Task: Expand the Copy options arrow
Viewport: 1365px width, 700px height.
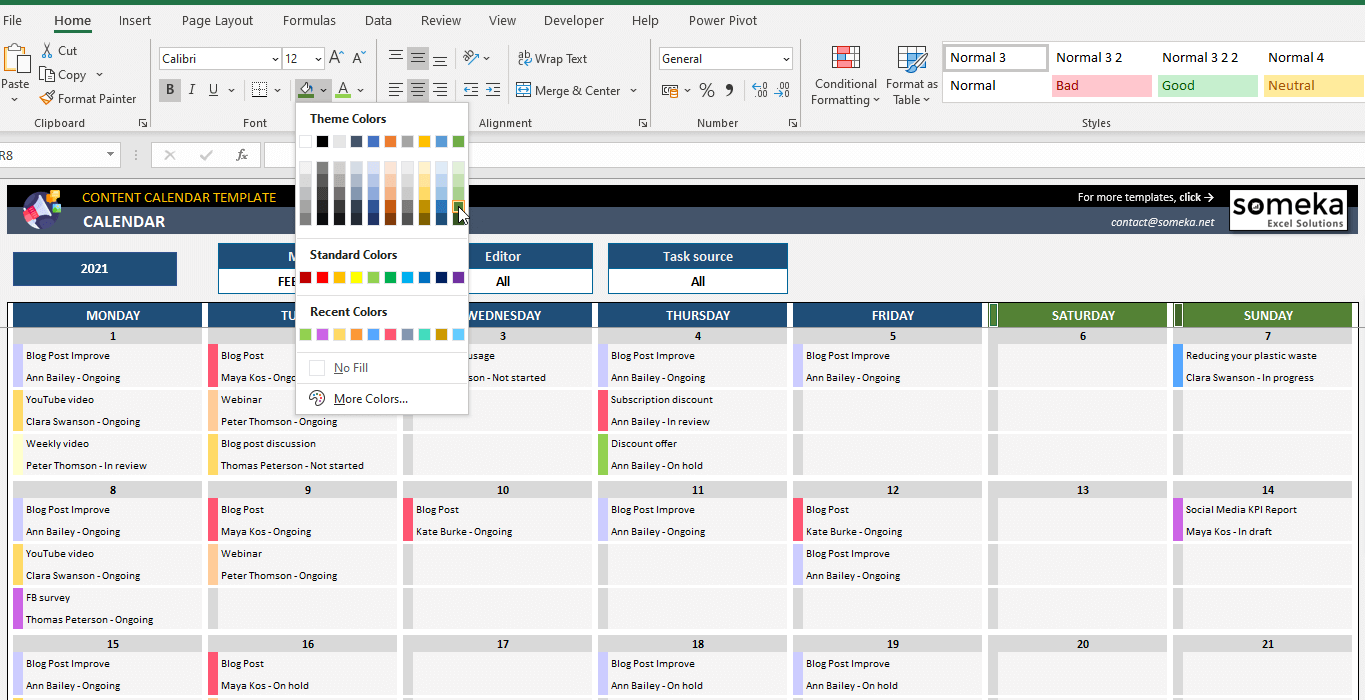Action: [99, 75]
